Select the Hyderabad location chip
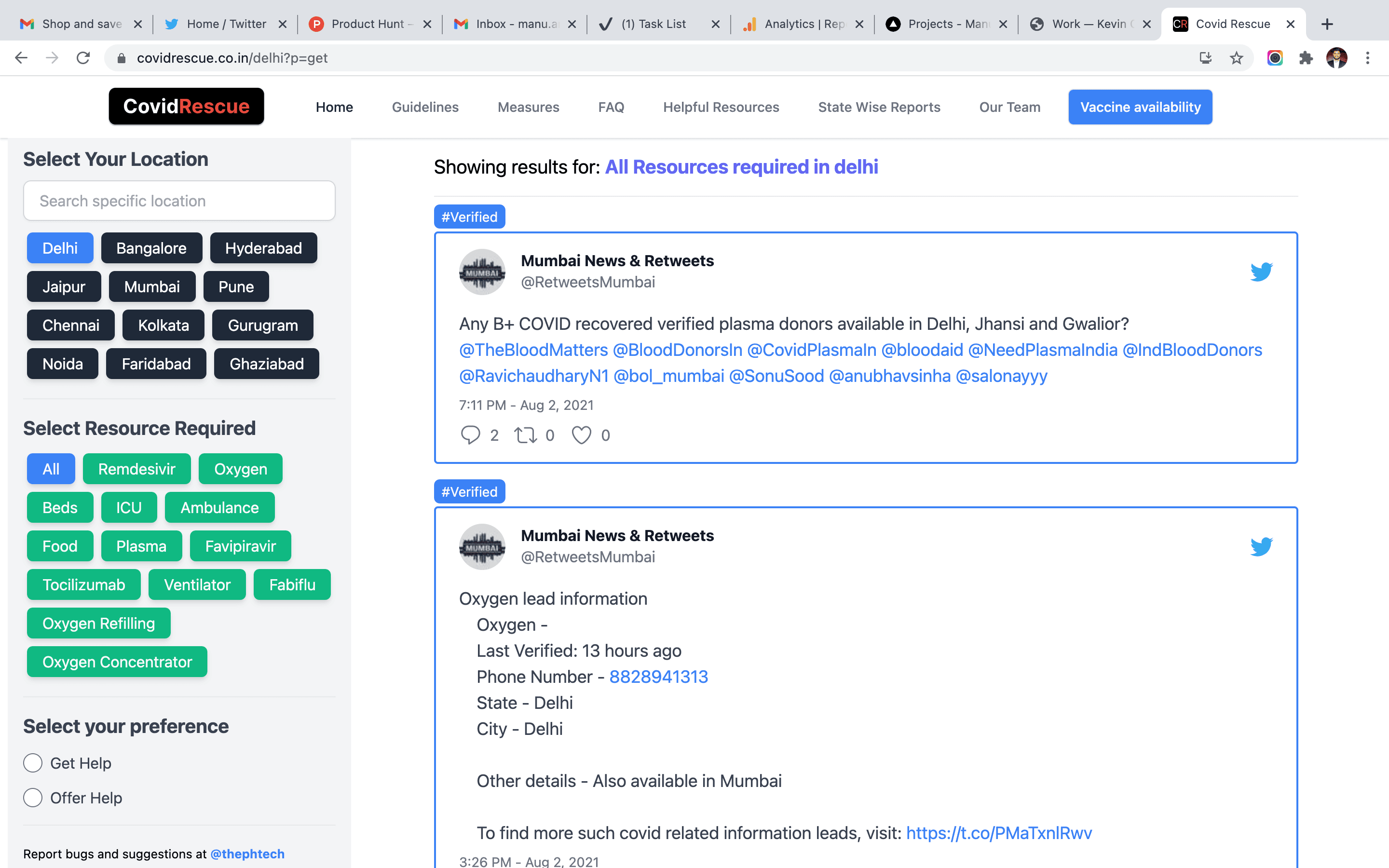Screen dimensions: 1389x868 [x=263, y=248]
